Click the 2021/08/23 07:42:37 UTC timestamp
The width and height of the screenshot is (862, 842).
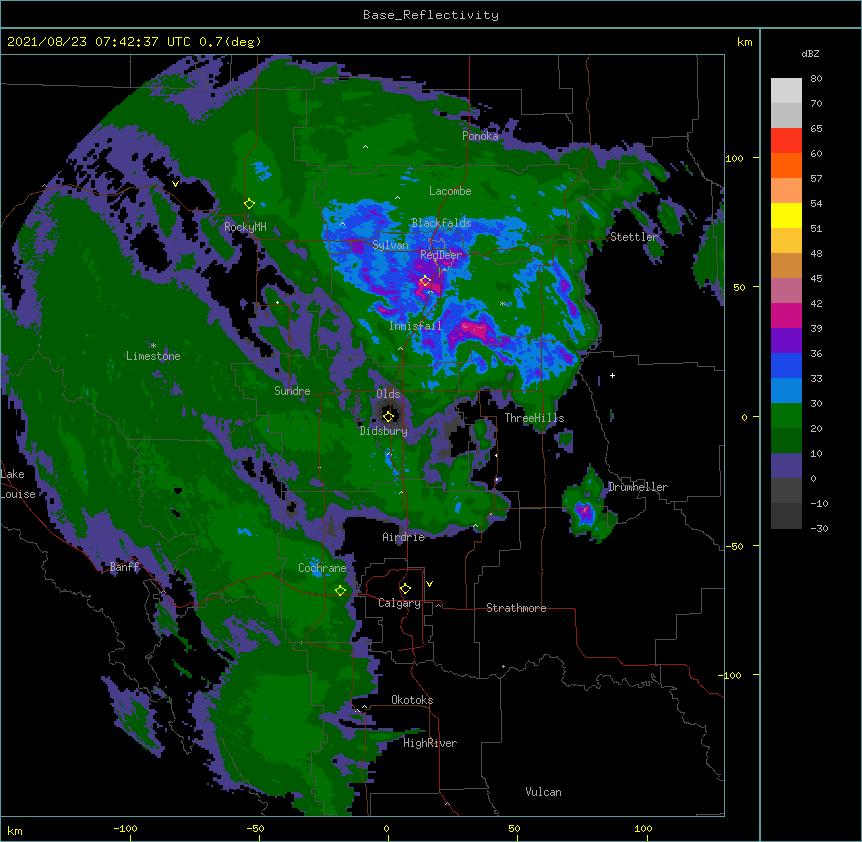click(x=99, y=42)
